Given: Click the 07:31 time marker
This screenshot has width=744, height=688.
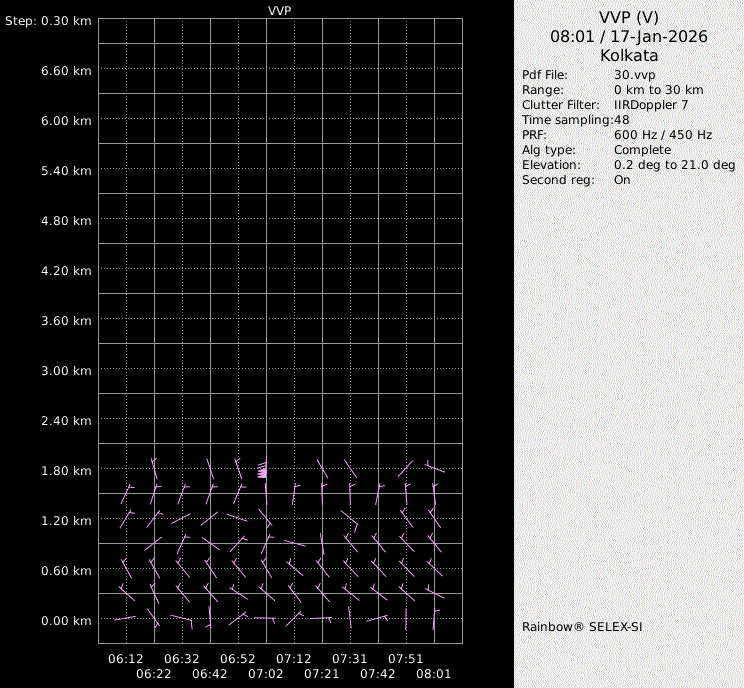Looking at the screenshot, I should point(350,659).
